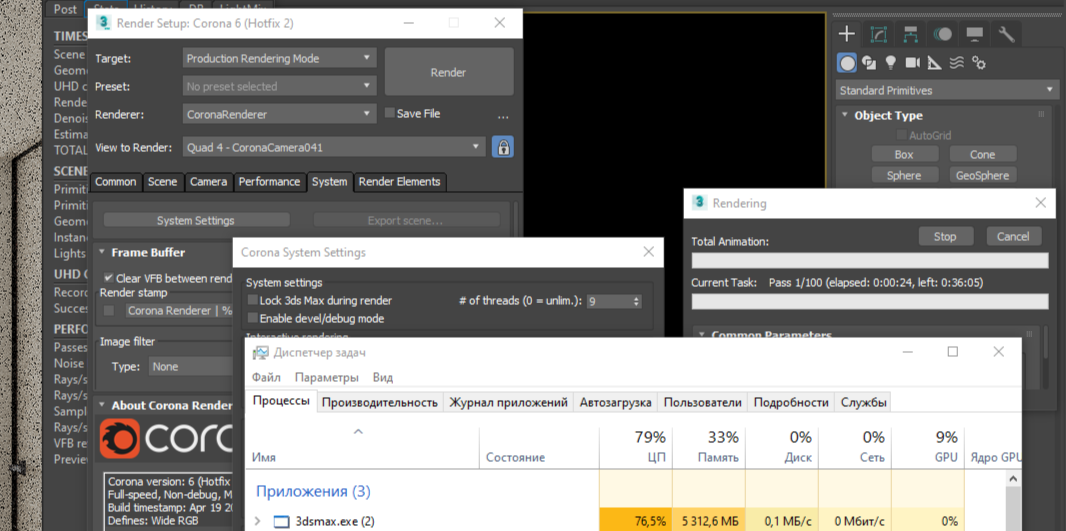
Task: Click the Task Manager title bar icon
Action: coord(260,352)
